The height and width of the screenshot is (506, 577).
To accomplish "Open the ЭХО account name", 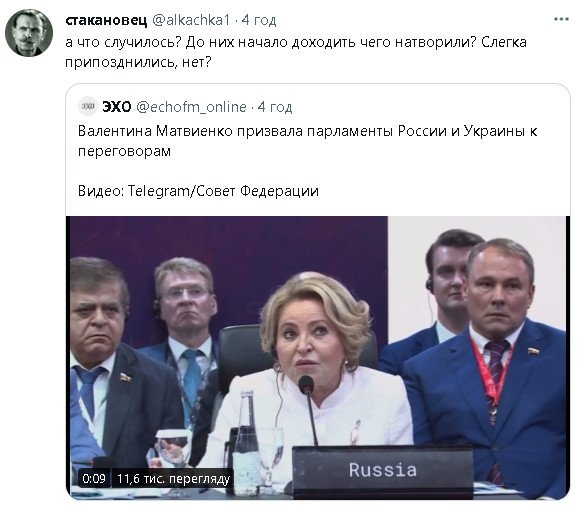I will click(117, 107).
